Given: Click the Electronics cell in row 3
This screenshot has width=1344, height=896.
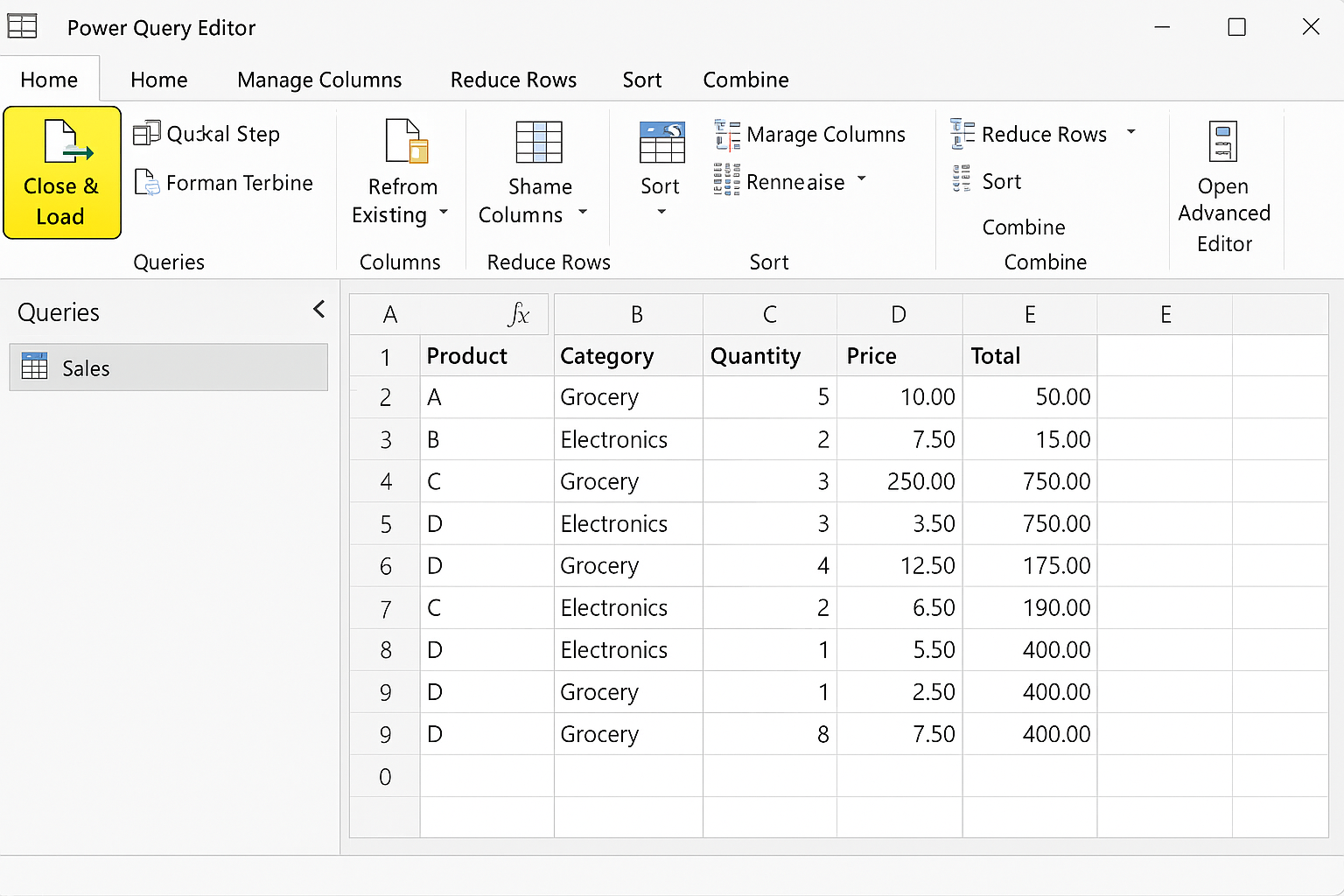Looking at the screenshot, I should pos(628,439).
